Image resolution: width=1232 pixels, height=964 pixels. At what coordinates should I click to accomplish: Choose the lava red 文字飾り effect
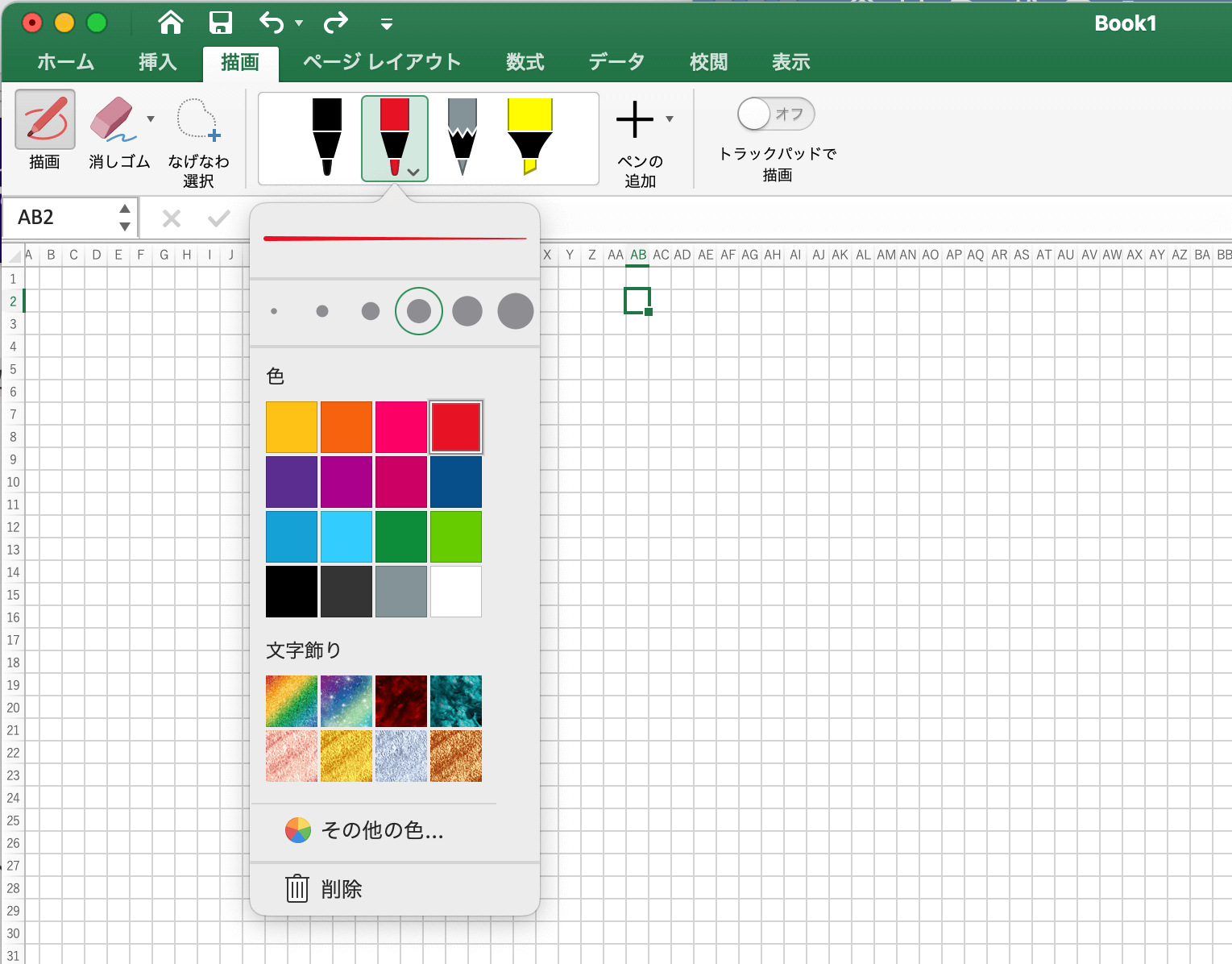401,701
